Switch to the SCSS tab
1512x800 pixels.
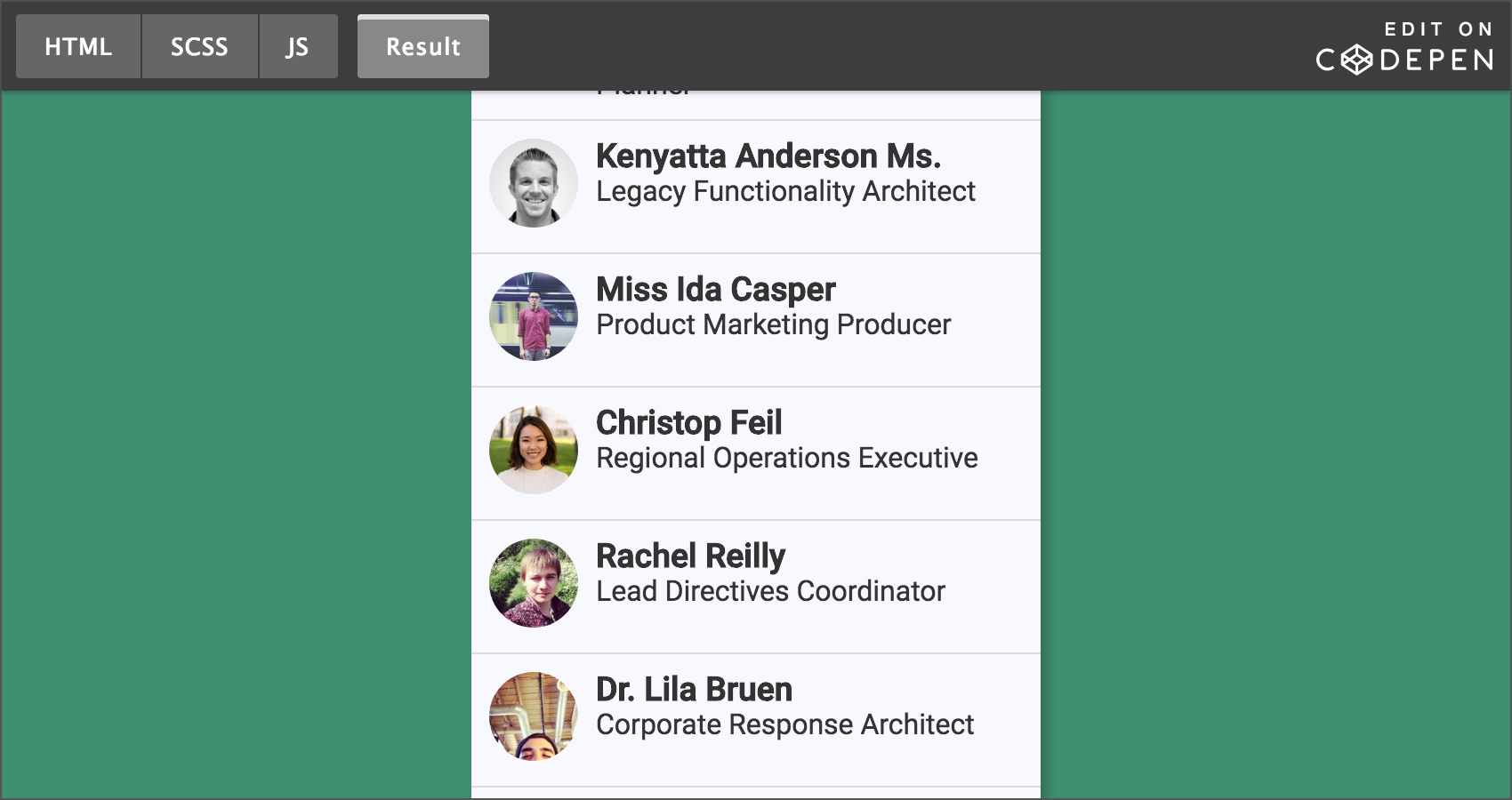click(x=199, y=46)
